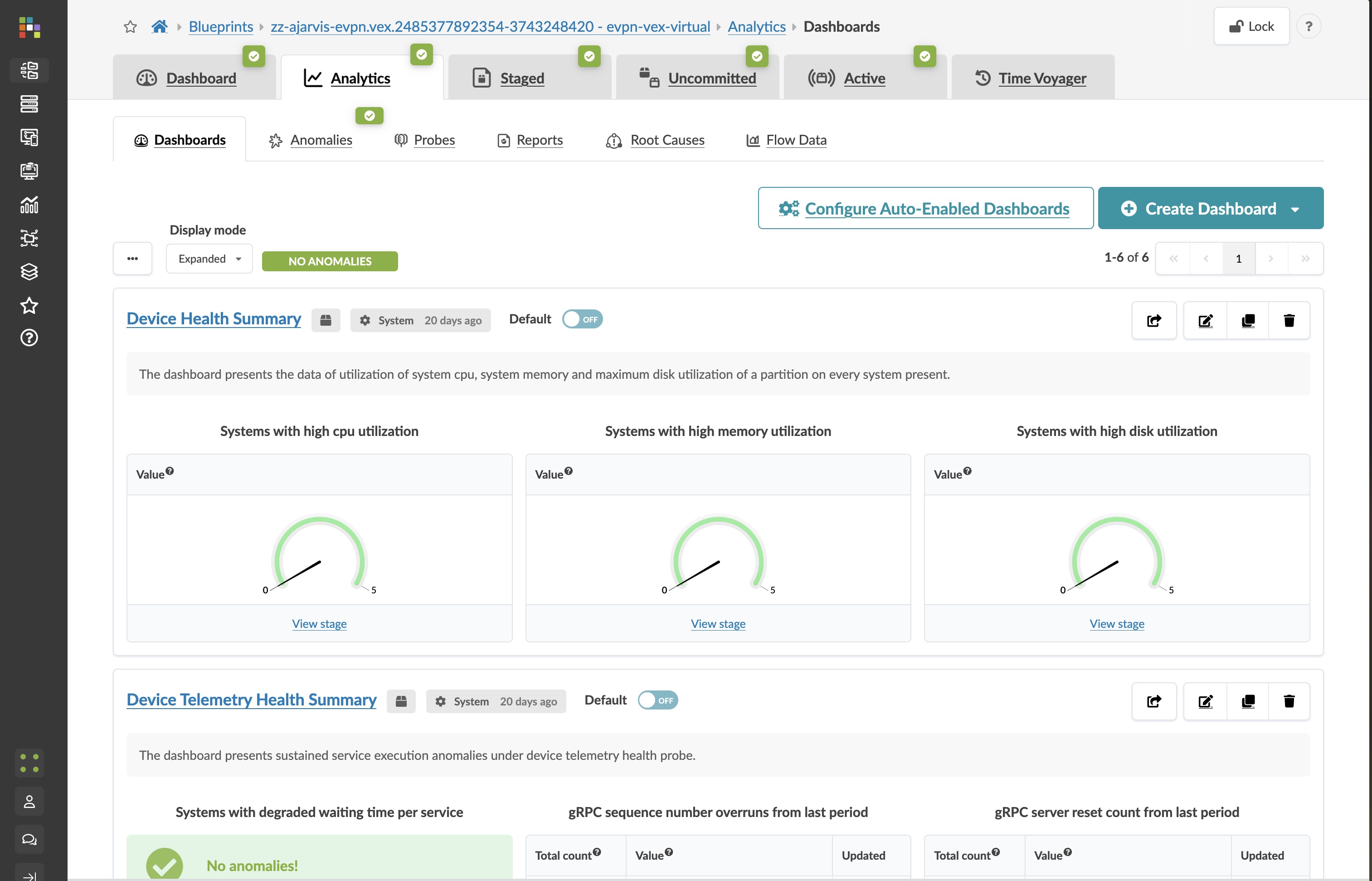Open the user profile icon at bottom left
Screen dimensions: 1372x881
[x=29, y=801]
